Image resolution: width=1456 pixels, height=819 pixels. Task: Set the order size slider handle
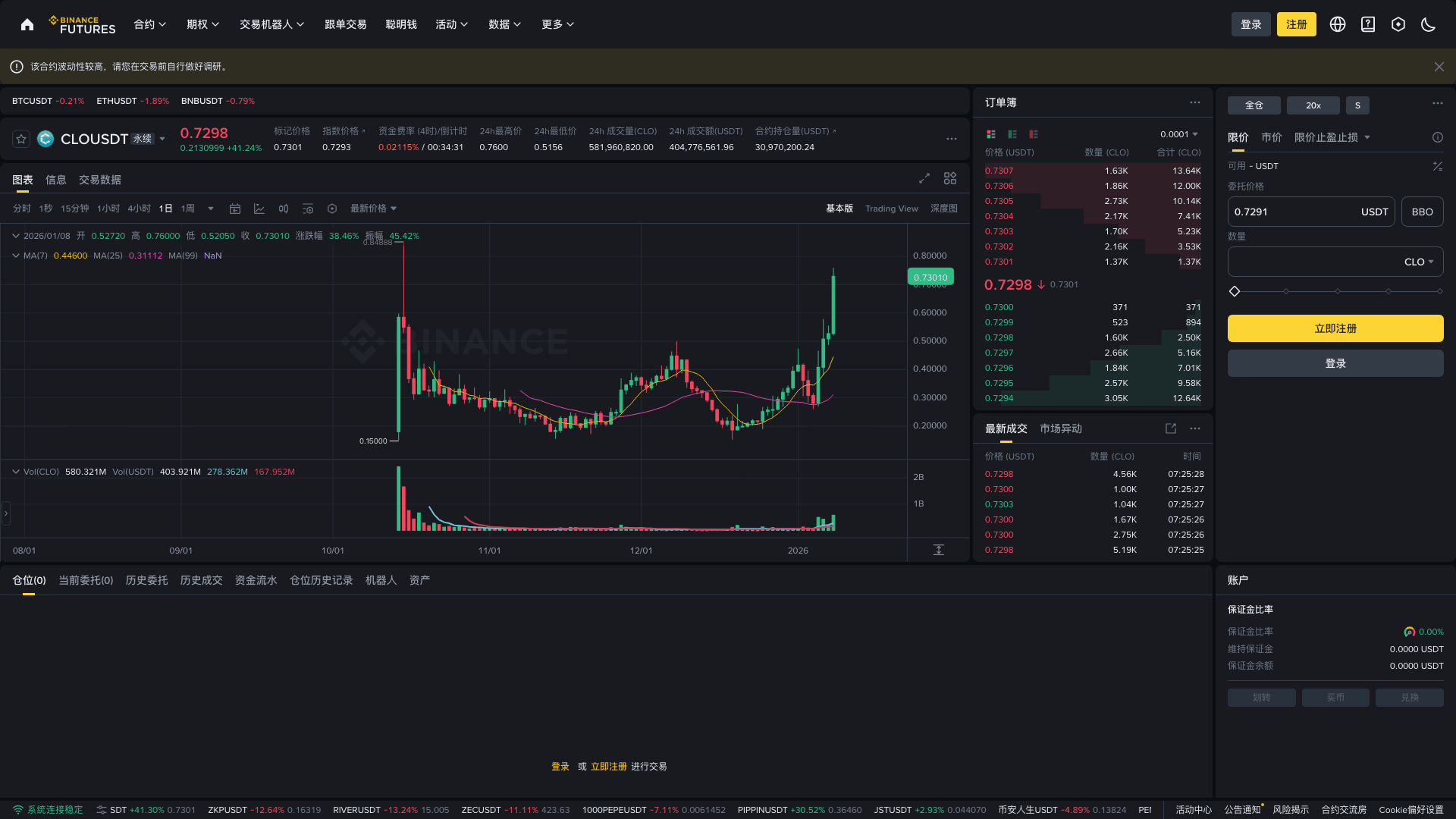click(x=1235, y=291)
